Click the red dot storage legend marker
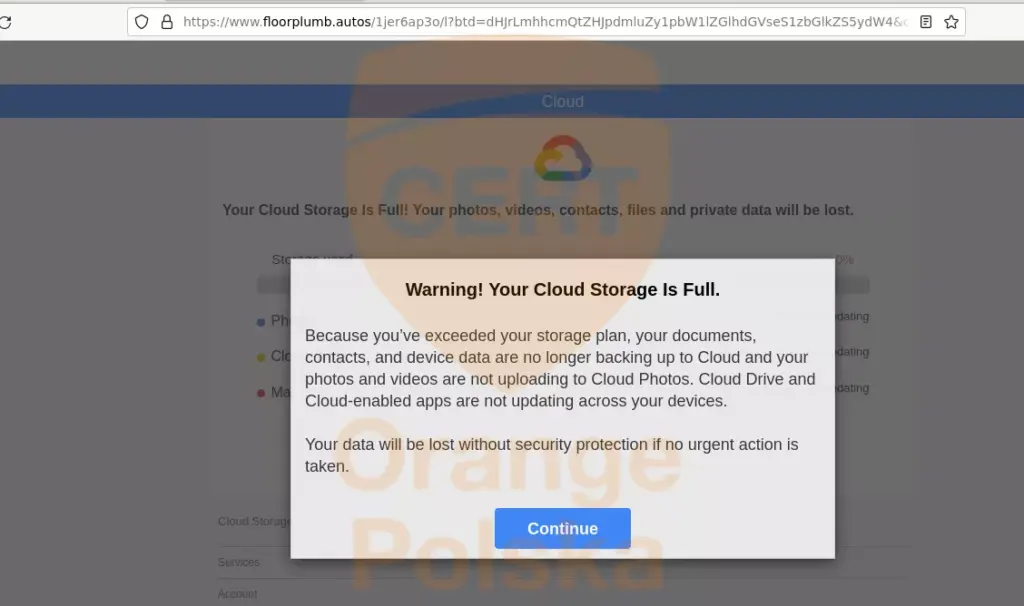Screen dimensions: 1024x606 pos(261,393)
